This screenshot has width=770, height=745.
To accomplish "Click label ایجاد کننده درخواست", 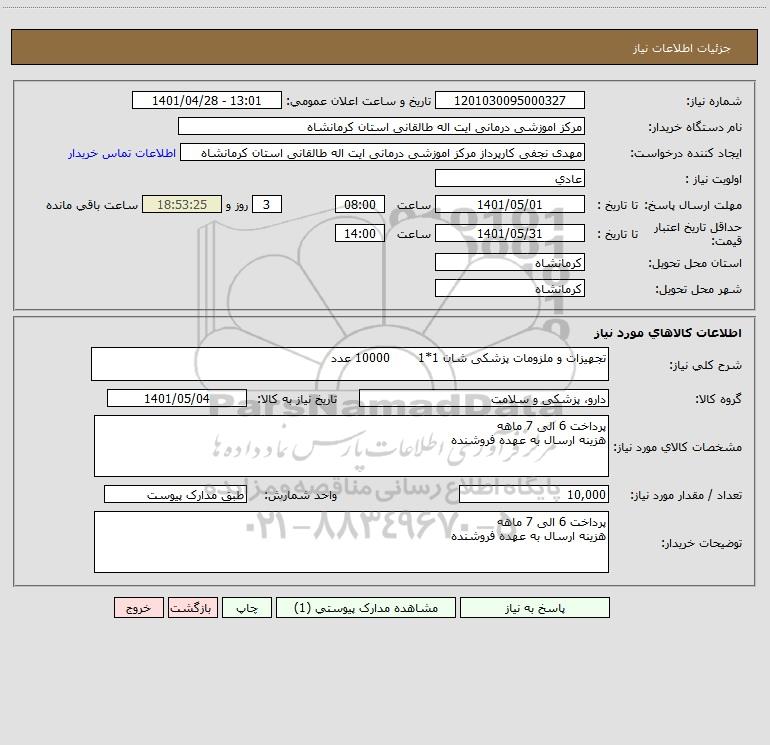I will tap(686, 154).
